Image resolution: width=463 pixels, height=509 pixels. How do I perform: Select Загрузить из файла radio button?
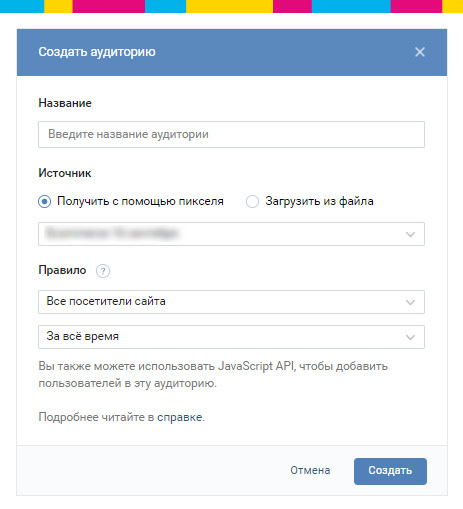click(x=252, y=201)
